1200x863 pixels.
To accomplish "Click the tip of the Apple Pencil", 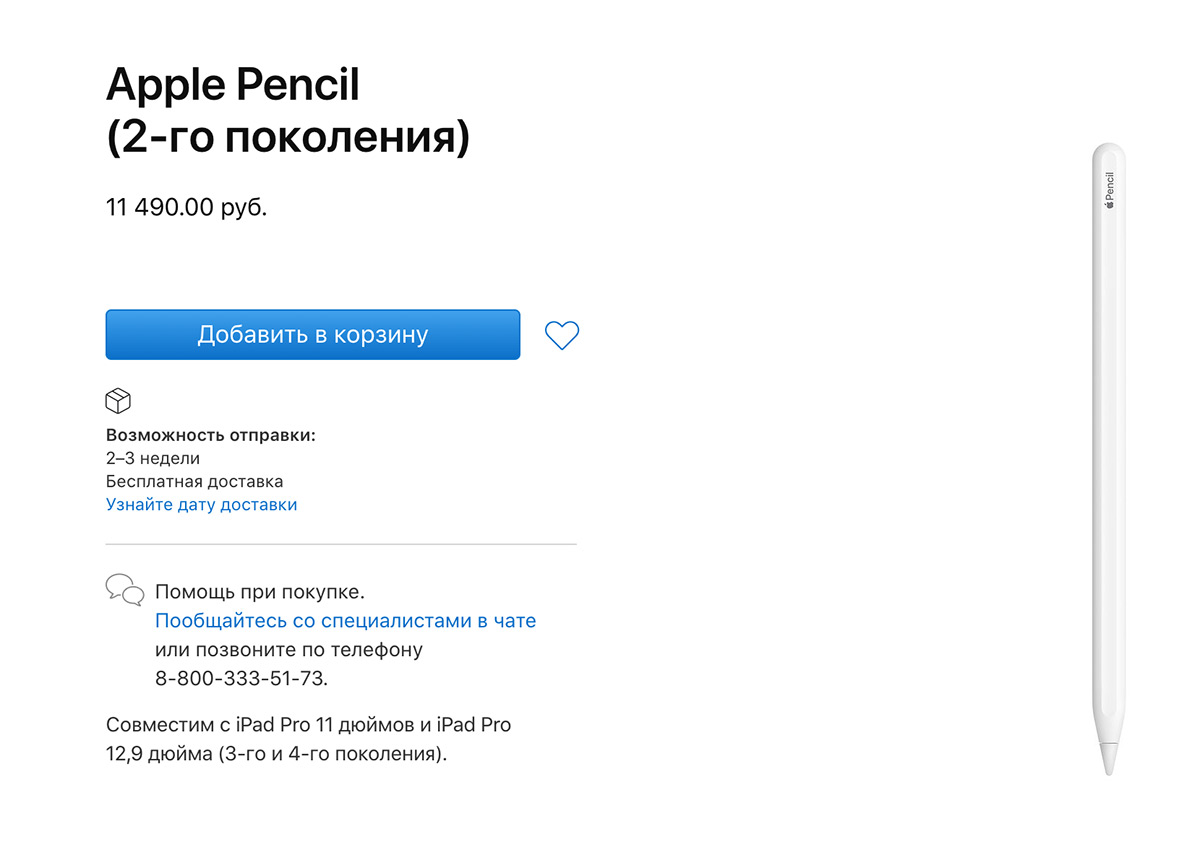I will (1108, 758).
